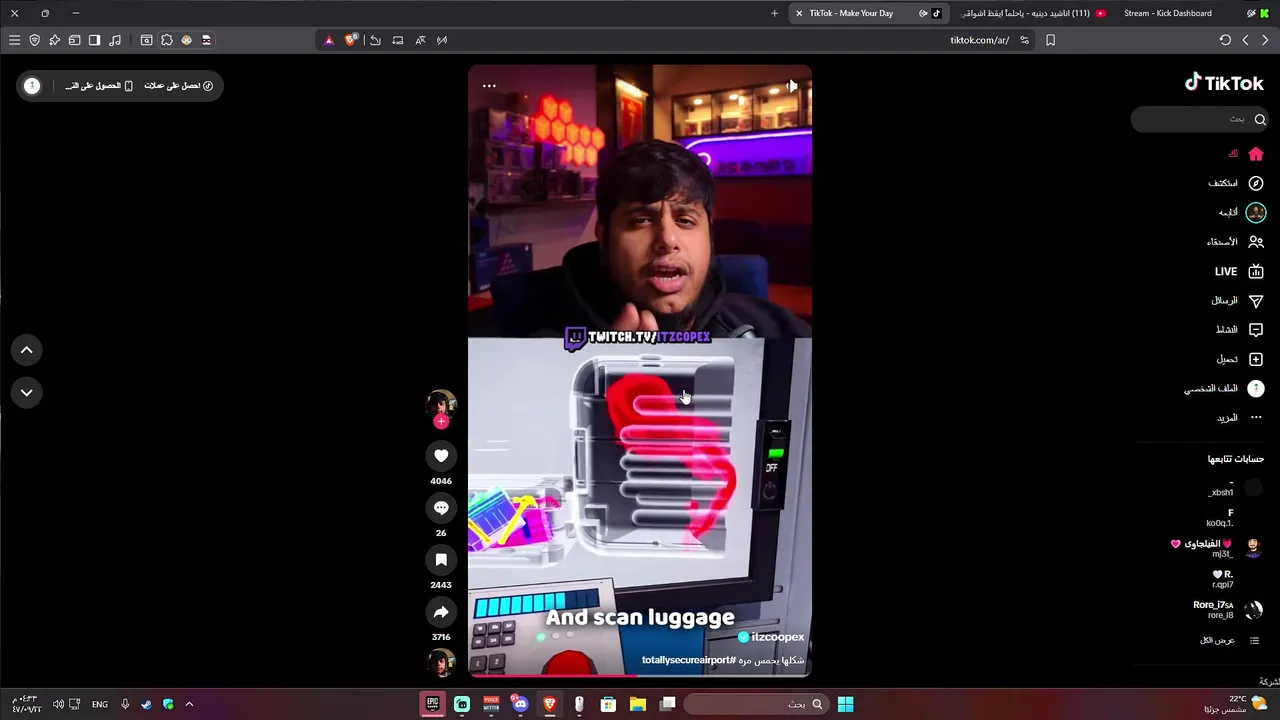Open Brave Rewards triangle icon

(x=329, y=40)
